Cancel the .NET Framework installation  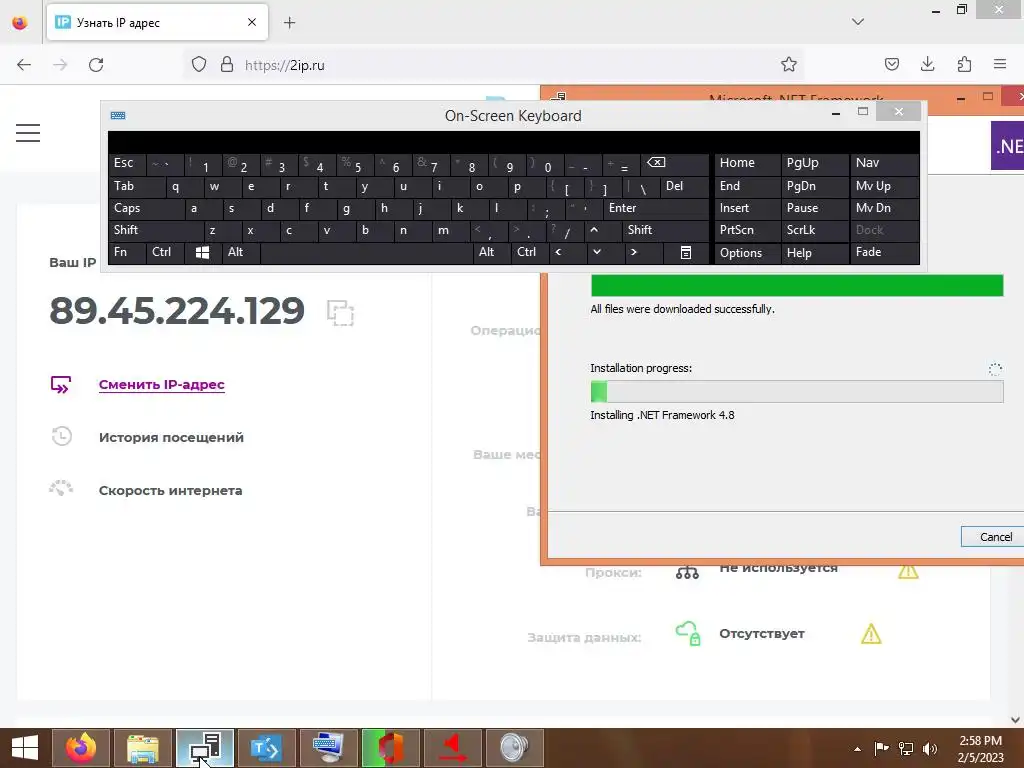pos(995,537)
